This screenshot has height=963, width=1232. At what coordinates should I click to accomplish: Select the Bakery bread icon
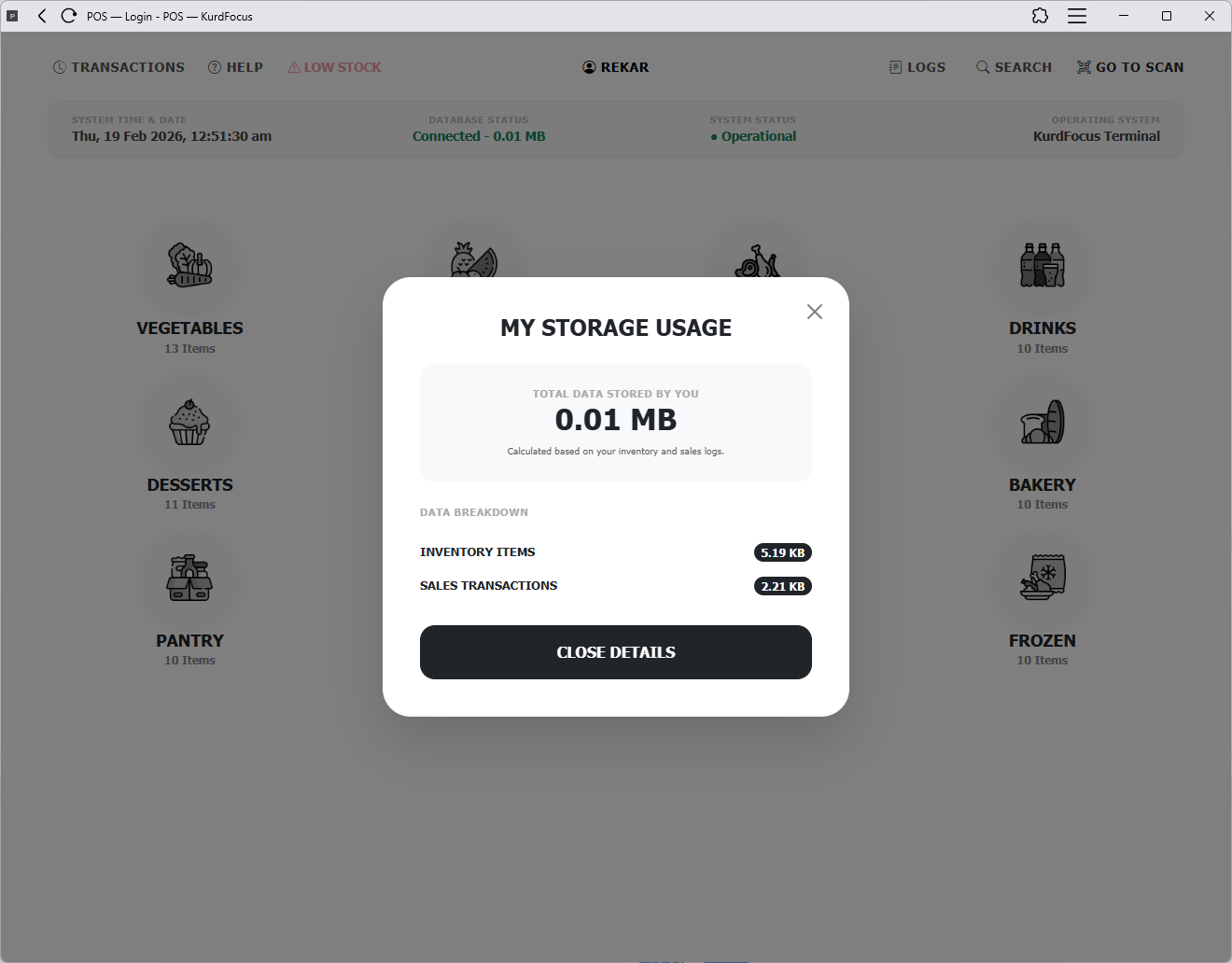click(x=1042, y=423)
